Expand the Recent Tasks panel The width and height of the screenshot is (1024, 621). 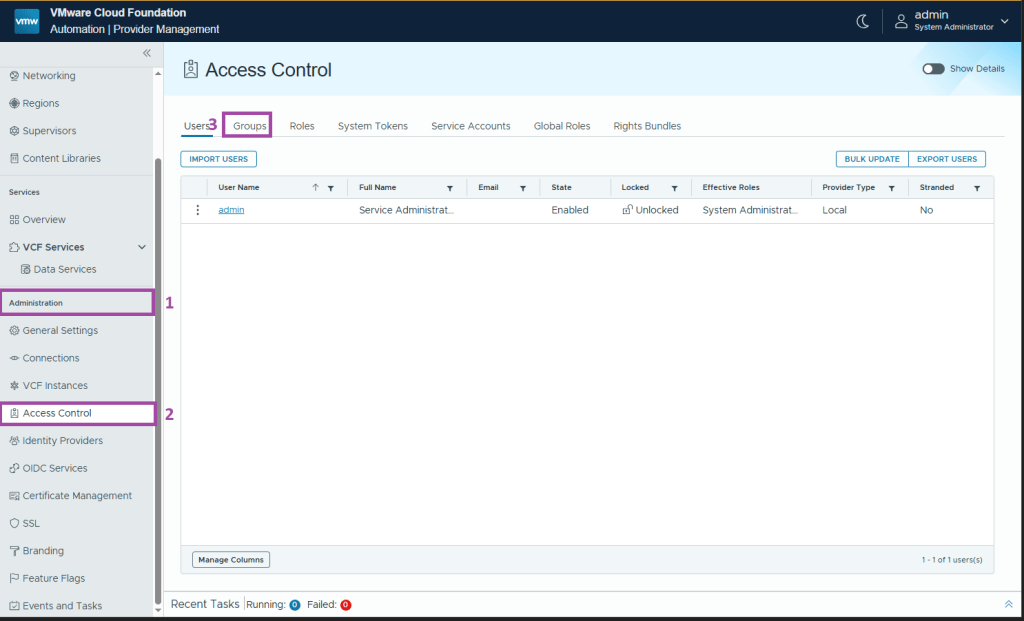1008,604
